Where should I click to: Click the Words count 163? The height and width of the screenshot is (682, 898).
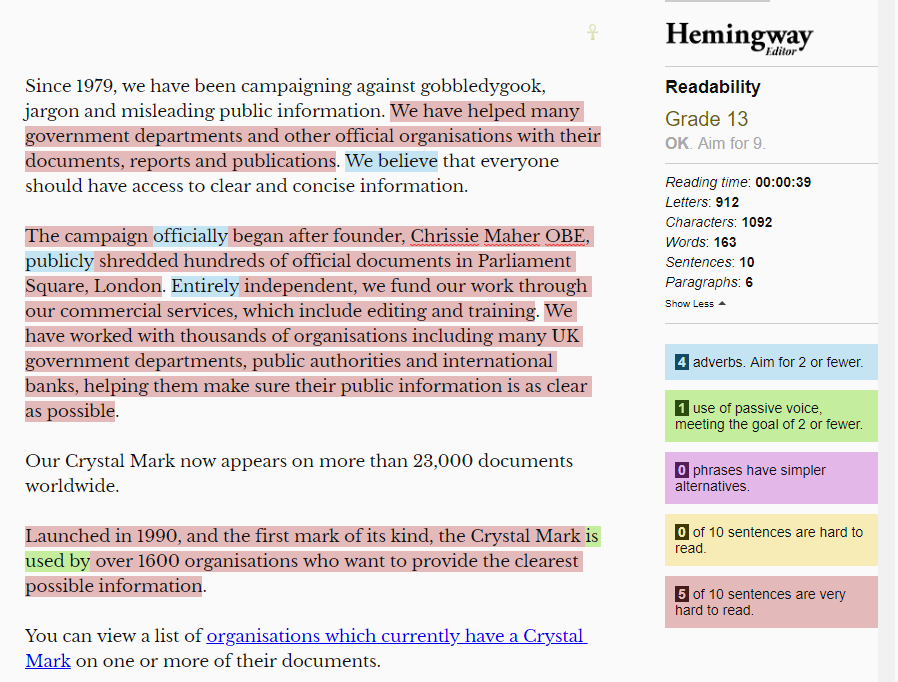click(x=725, y=242)
